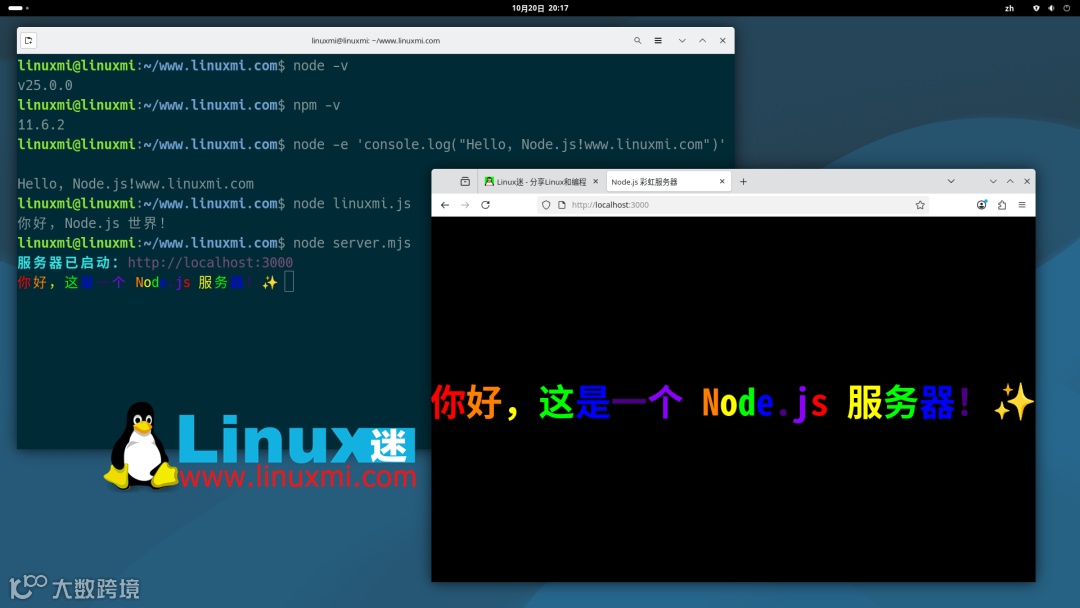Viewport: 1080px width, 608px height.
Task: Click the terminal window title text
Action: (375, 41)
